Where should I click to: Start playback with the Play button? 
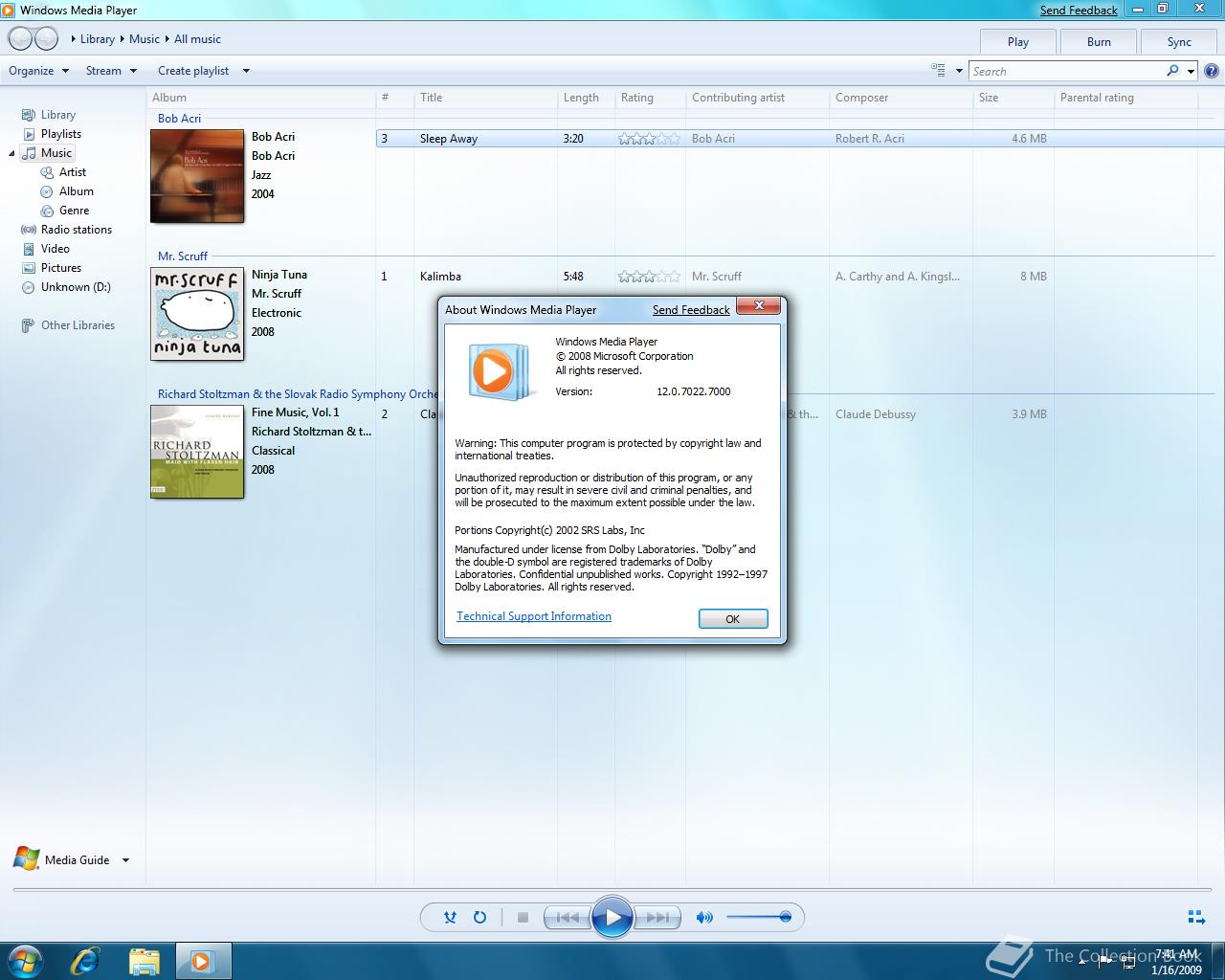pos(612,917)
